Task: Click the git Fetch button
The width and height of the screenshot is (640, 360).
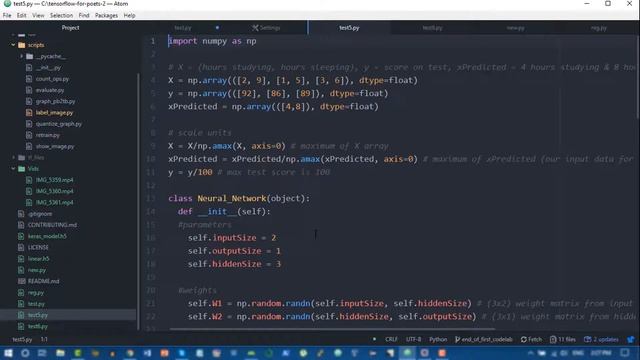Action: 531,339
